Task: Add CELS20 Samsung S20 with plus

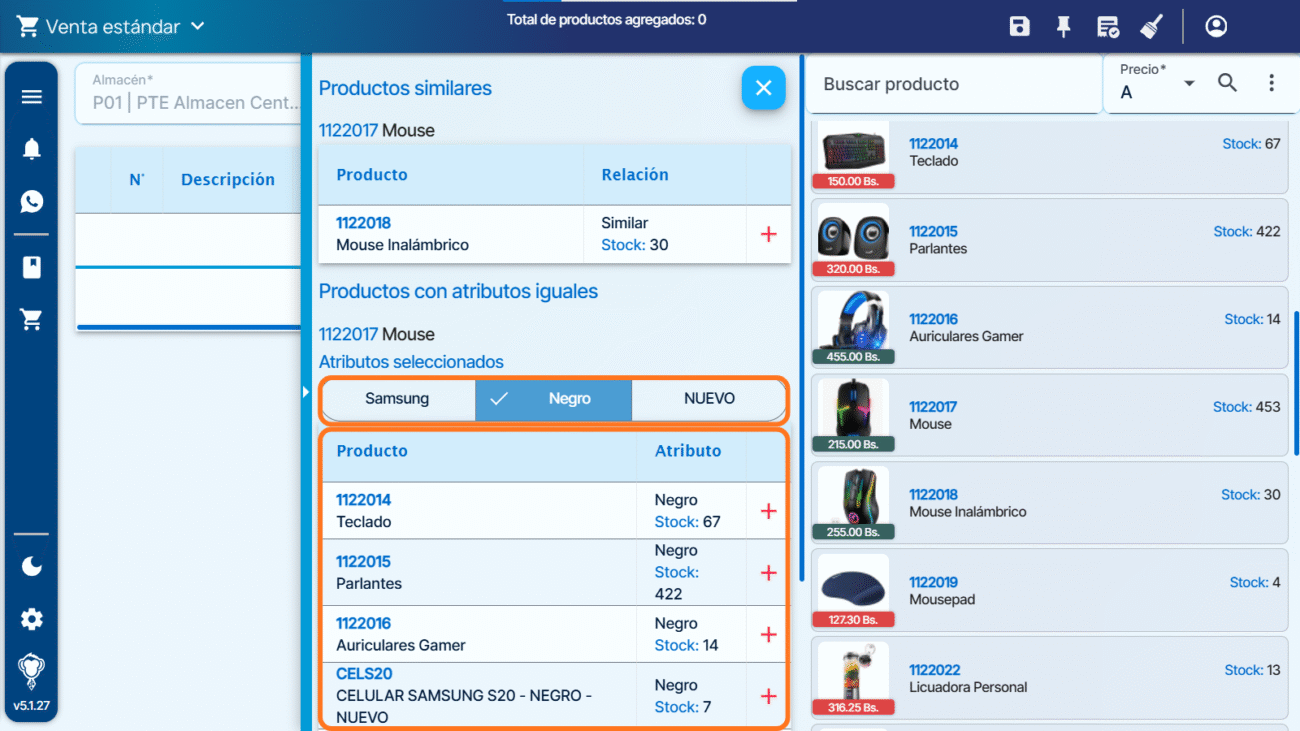Action: coord(768,696)
